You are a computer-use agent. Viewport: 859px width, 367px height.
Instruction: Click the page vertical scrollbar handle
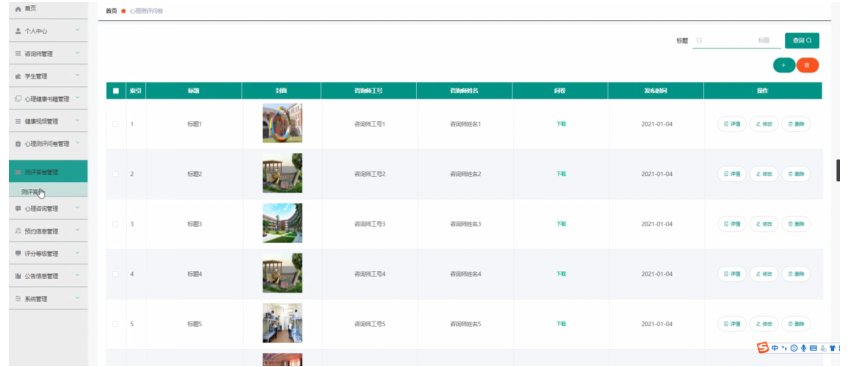point(838,170)
